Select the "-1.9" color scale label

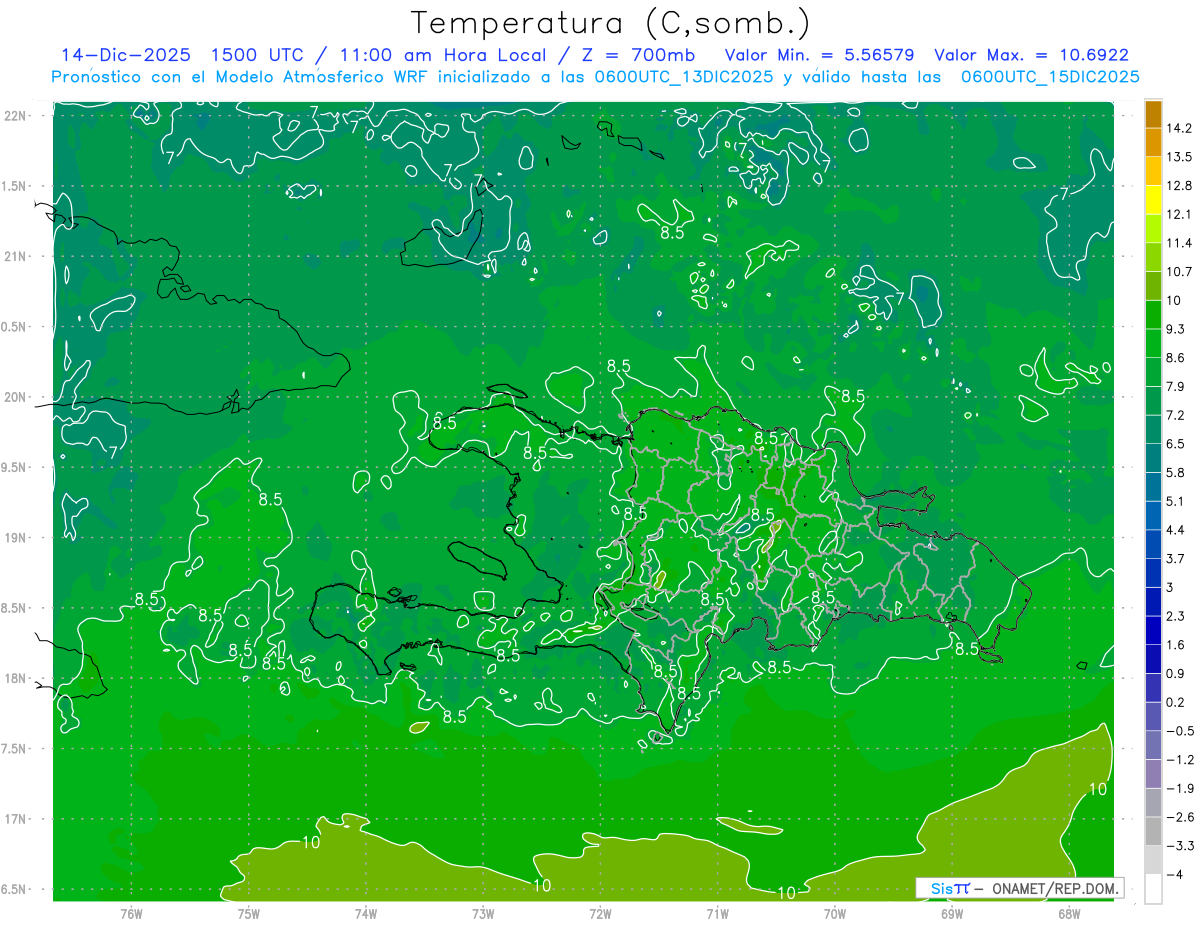point(1180,789)
